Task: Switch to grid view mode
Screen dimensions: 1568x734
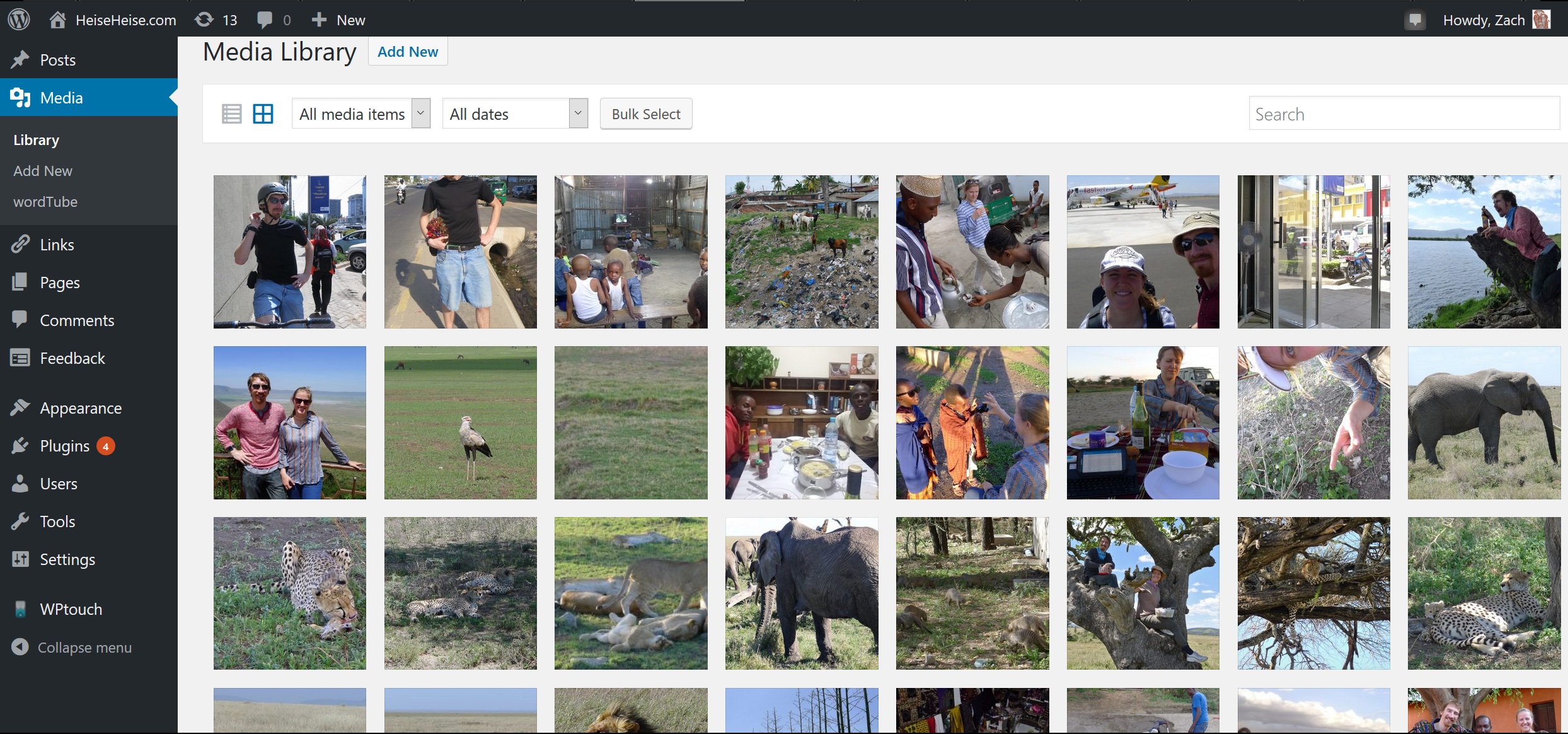Action: [263, 114]
